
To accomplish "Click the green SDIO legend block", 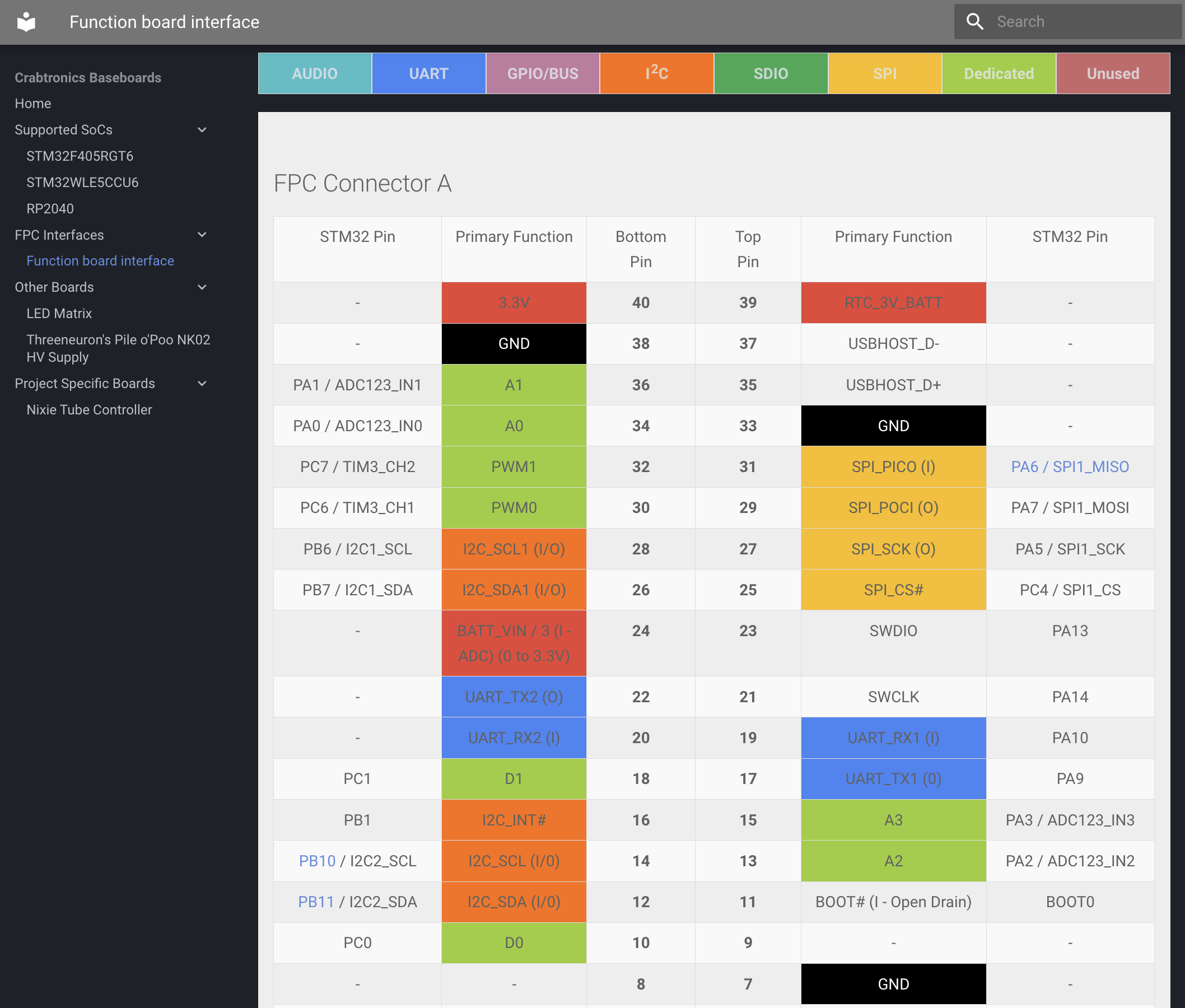I will [770, 74].
